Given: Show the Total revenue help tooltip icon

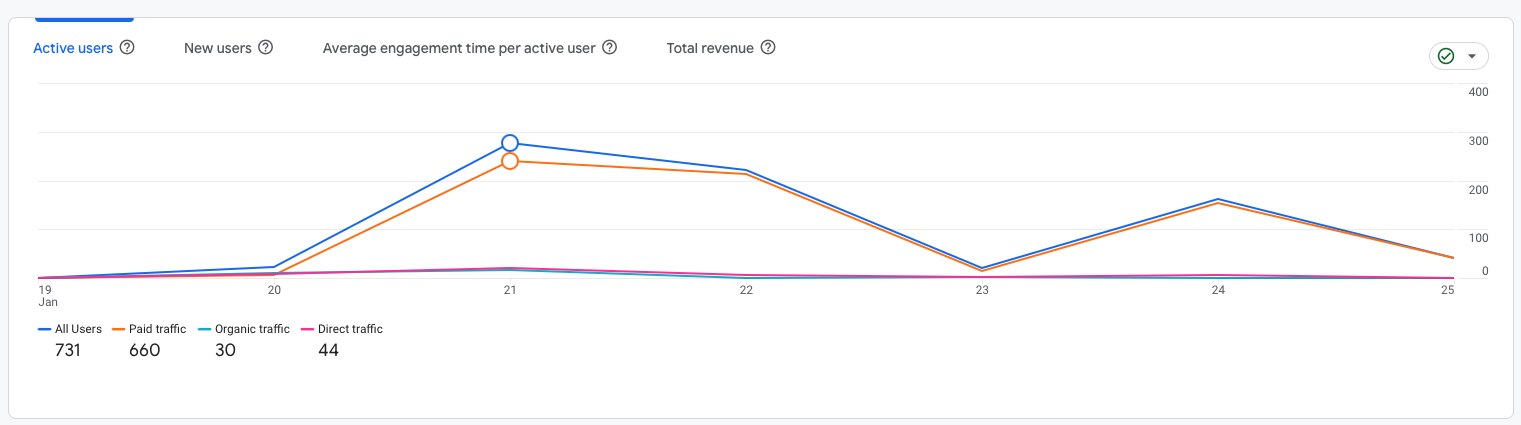Looking at the screenshot, I should 768,48.
